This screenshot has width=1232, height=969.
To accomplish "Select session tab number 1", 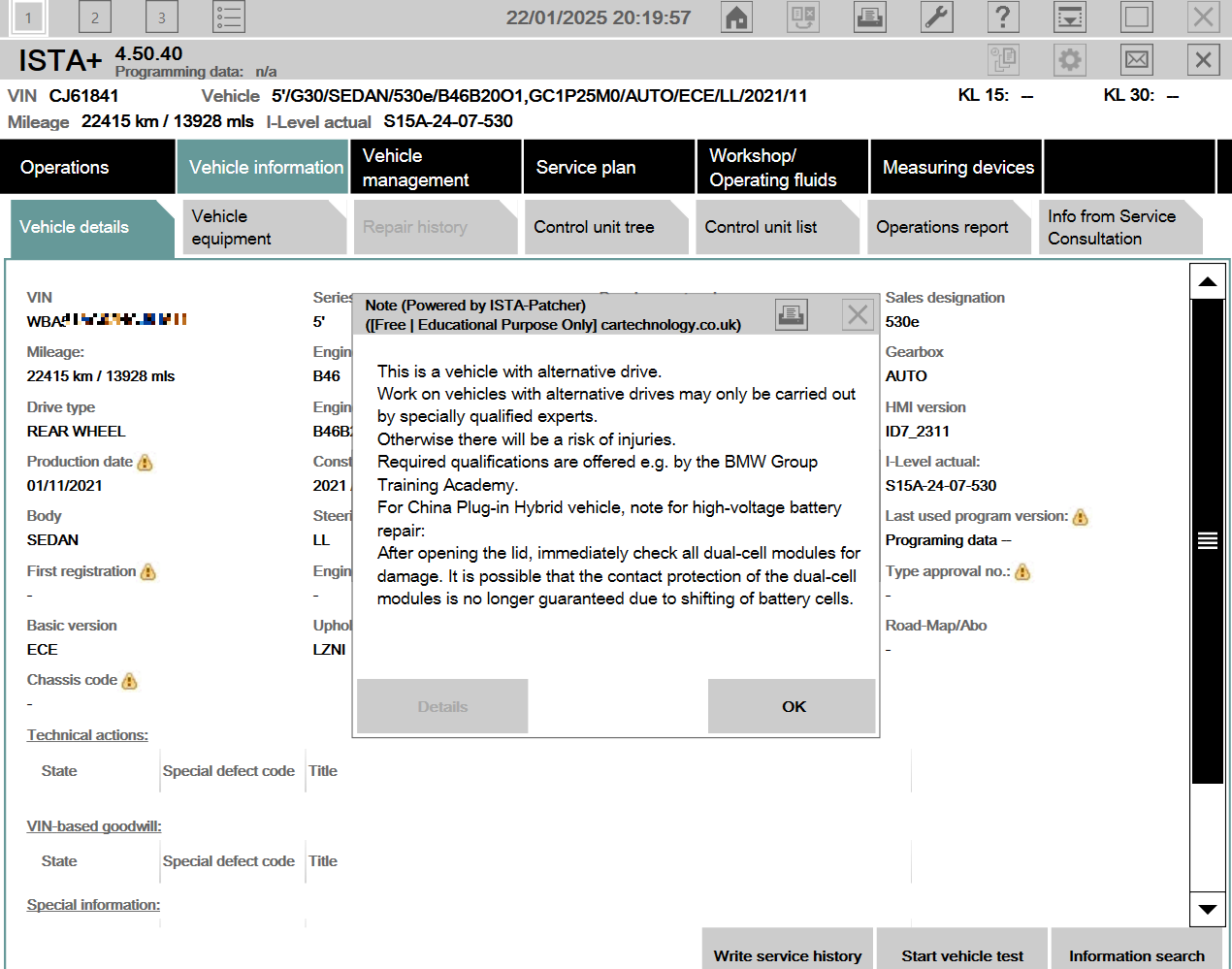I will pyautogui.click(x=28, y=16).
